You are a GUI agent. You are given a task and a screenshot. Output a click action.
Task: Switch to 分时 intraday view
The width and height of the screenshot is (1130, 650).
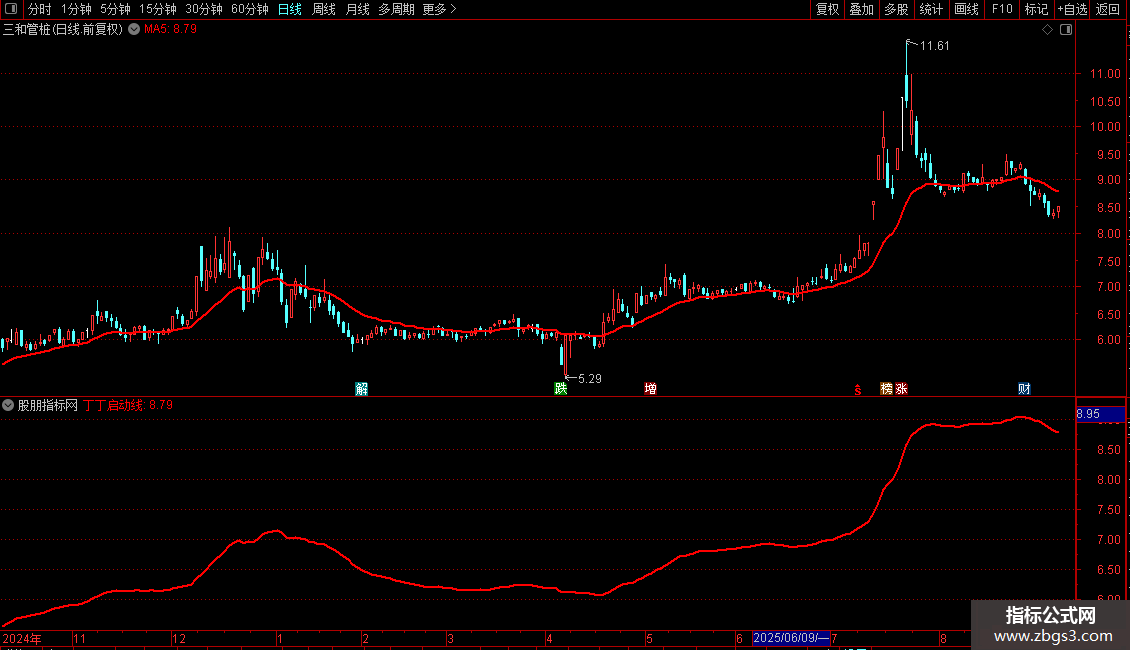coord(40,9)
